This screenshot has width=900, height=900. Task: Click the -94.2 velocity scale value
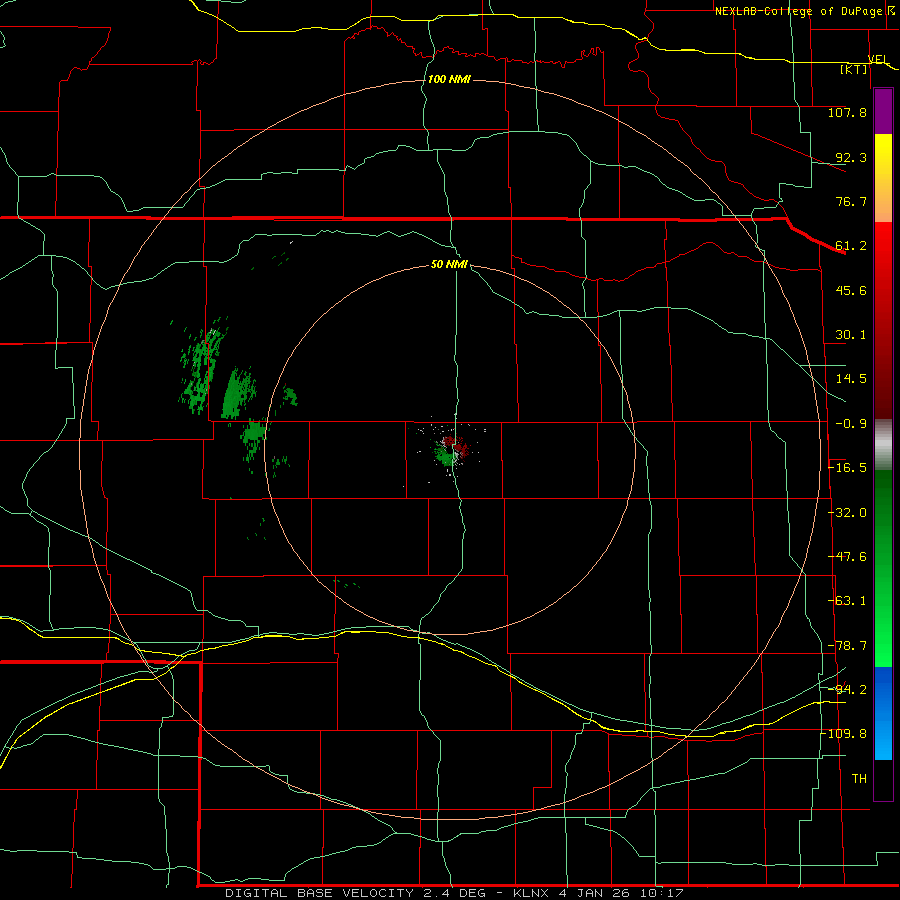coord(847,690)
